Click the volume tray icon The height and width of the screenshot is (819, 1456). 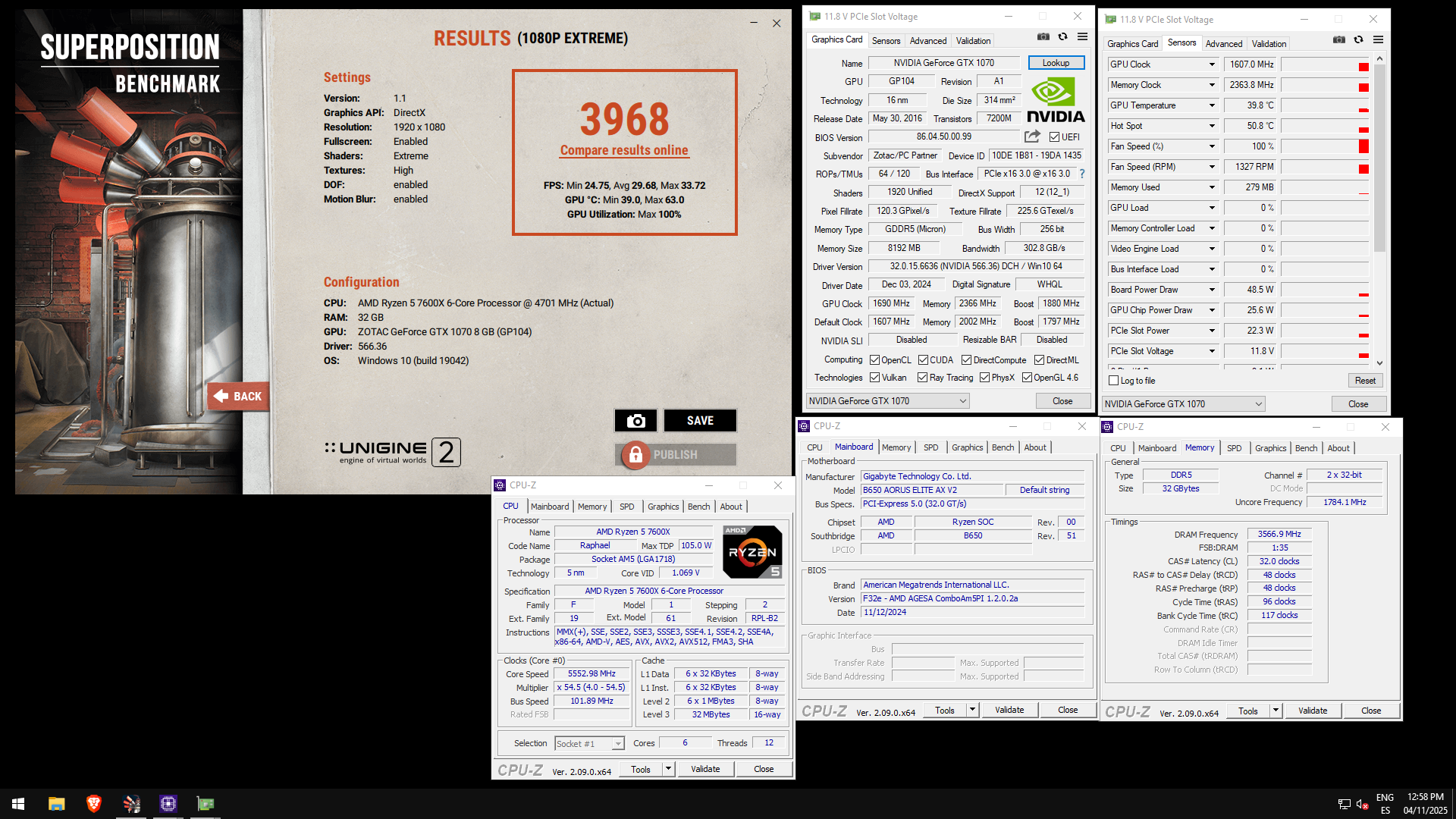pos(1362,804)
